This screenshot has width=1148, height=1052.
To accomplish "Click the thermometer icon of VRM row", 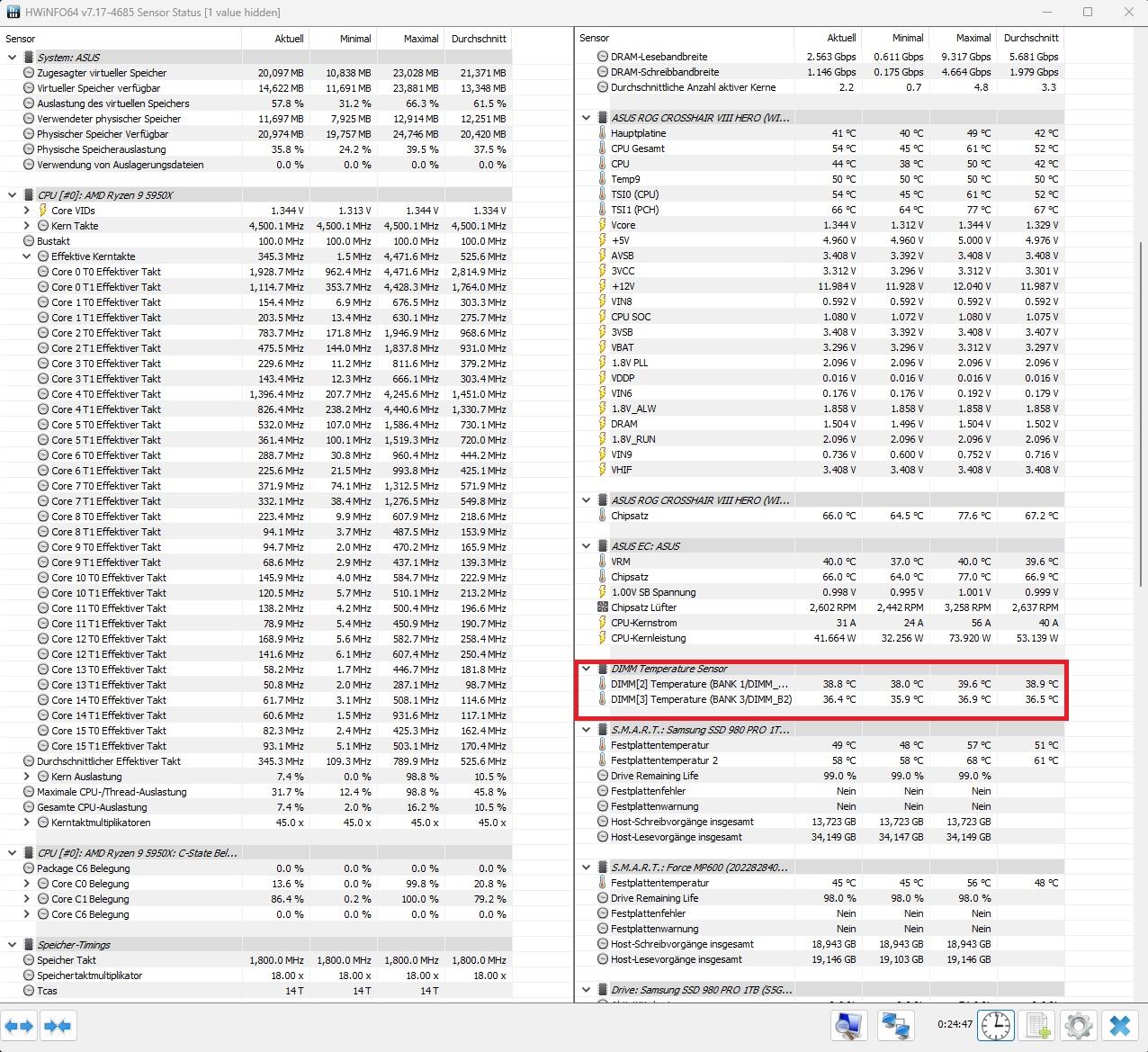I will (603, 562).
